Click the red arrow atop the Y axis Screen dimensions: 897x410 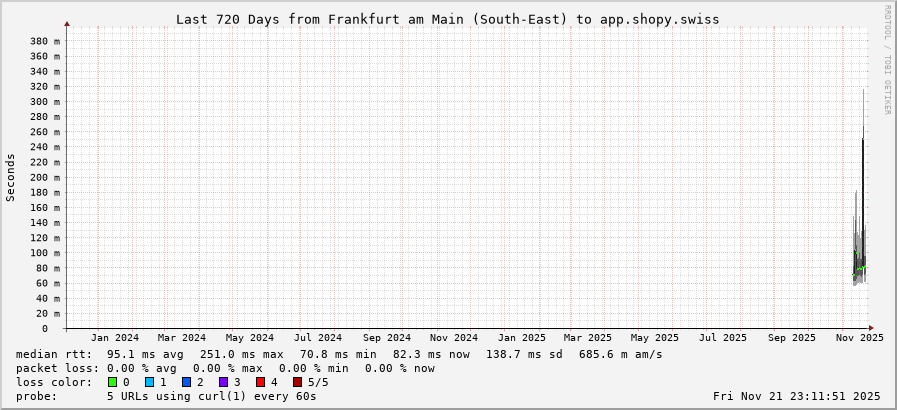tap(67, 23)
